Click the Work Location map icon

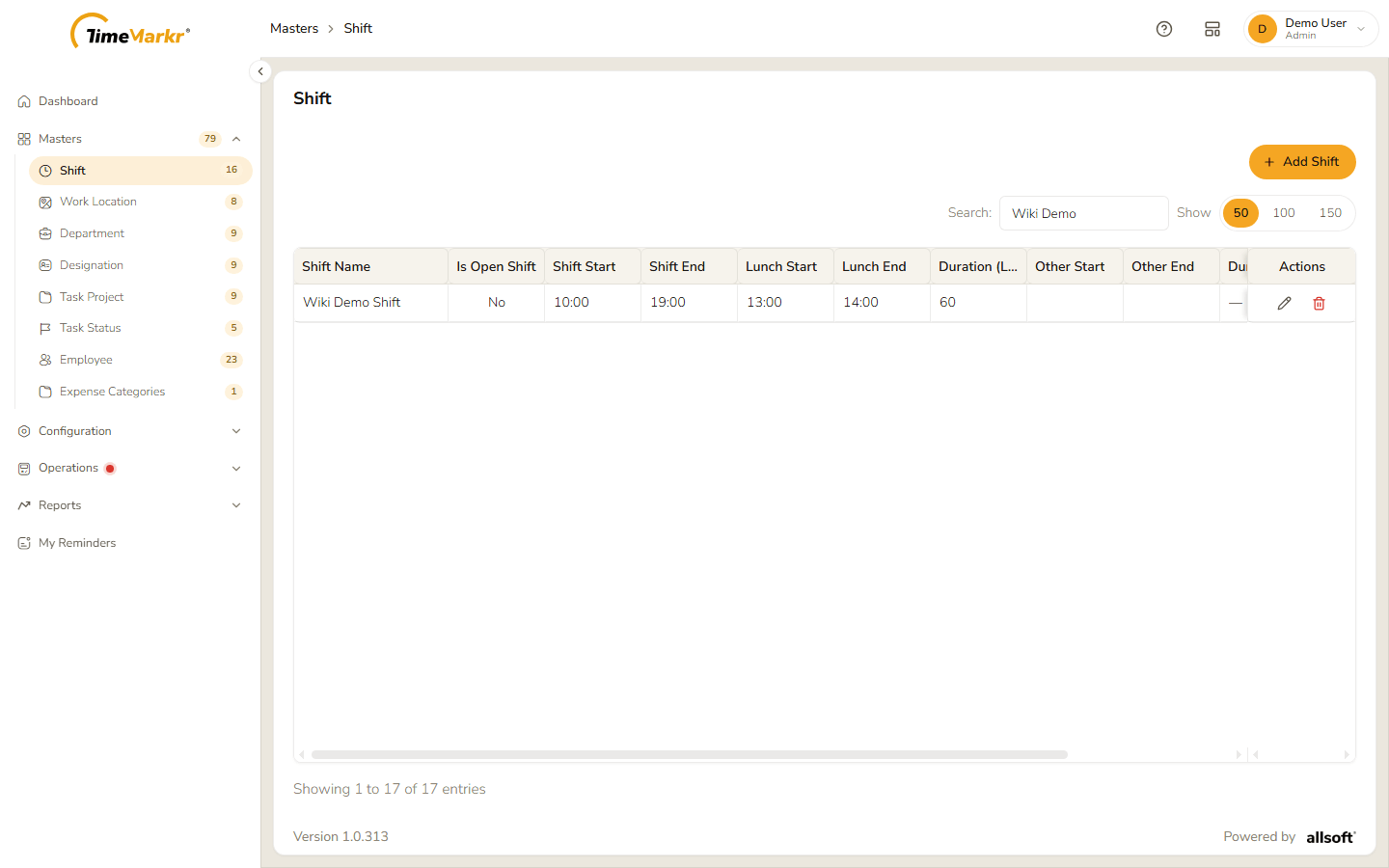click(45, 203)
